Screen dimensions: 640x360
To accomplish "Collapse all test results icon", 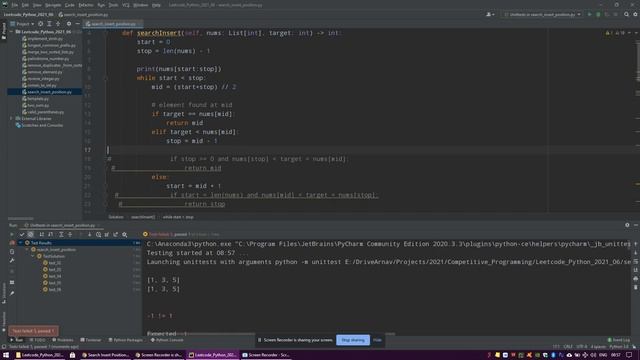I will tap(70, 234).
